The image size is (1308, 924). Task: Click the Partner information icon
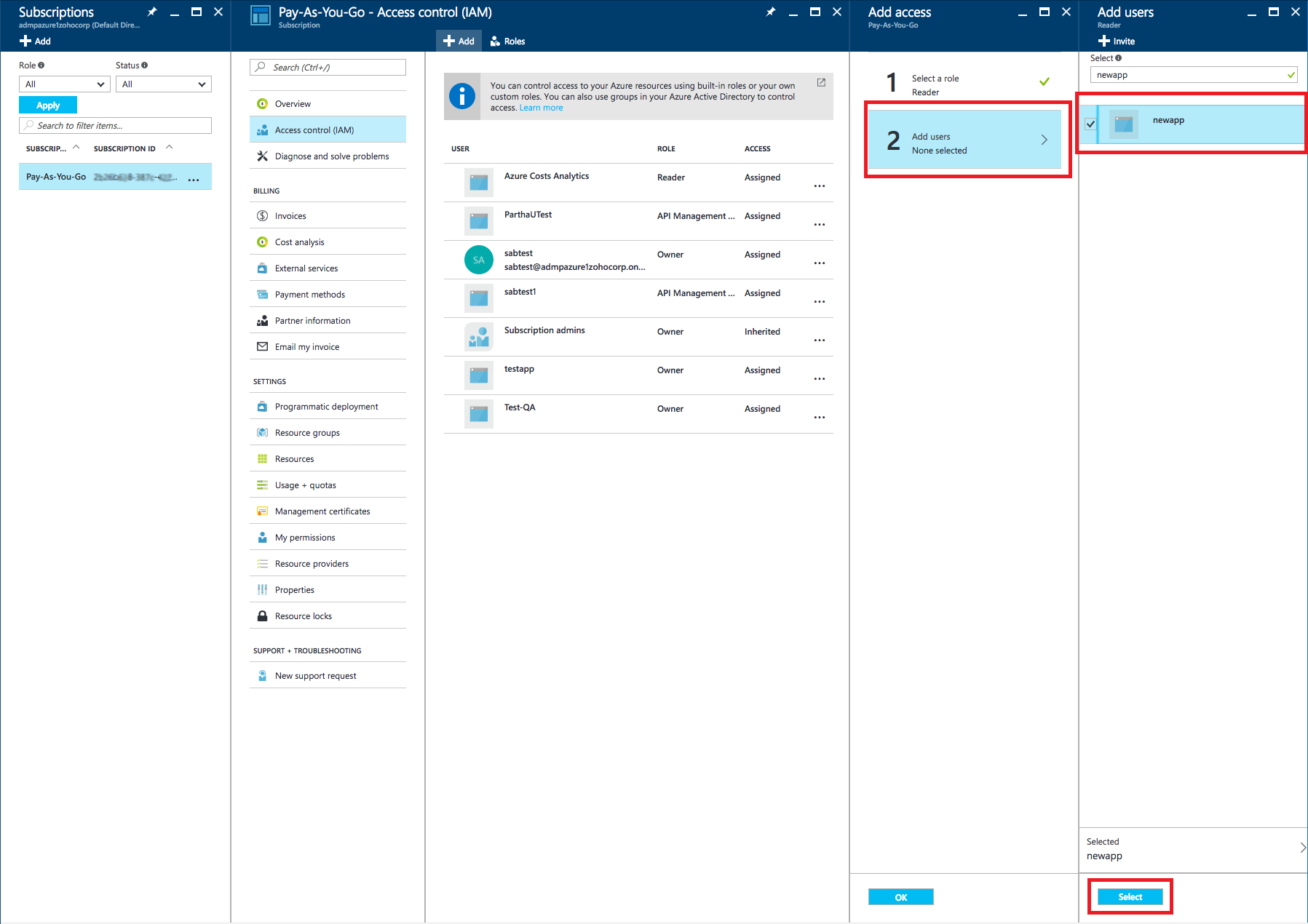(262, 321)
